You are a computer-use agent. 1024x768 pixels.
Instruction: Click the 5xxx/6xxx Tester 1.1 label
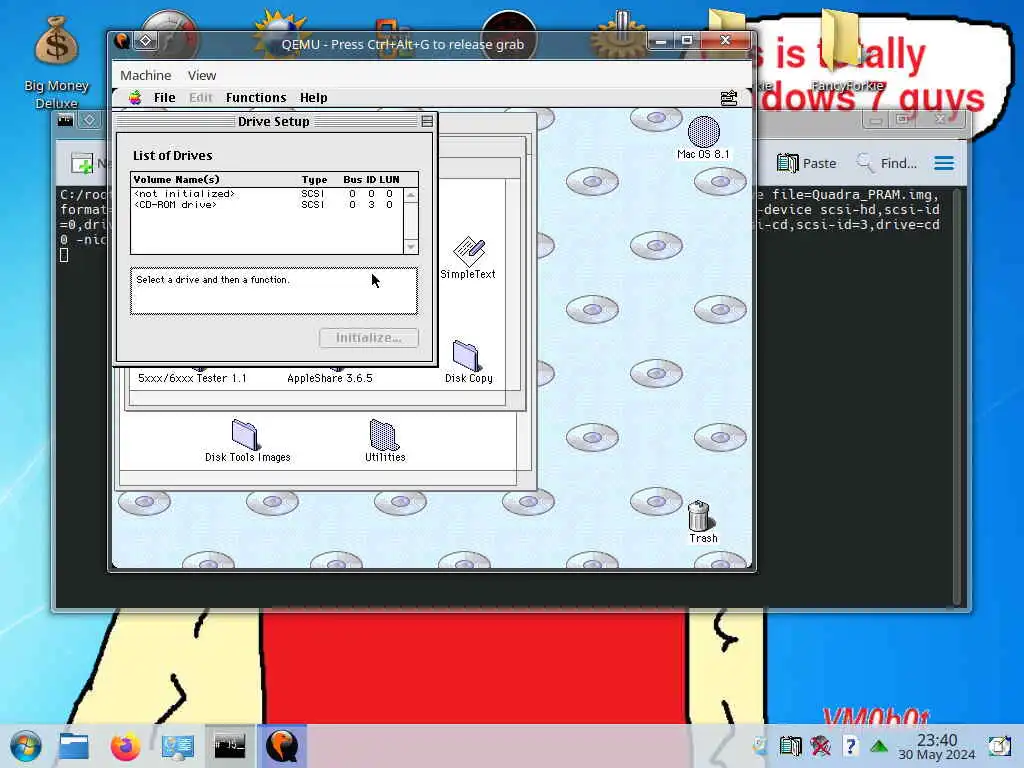click(x=192, y=378)
